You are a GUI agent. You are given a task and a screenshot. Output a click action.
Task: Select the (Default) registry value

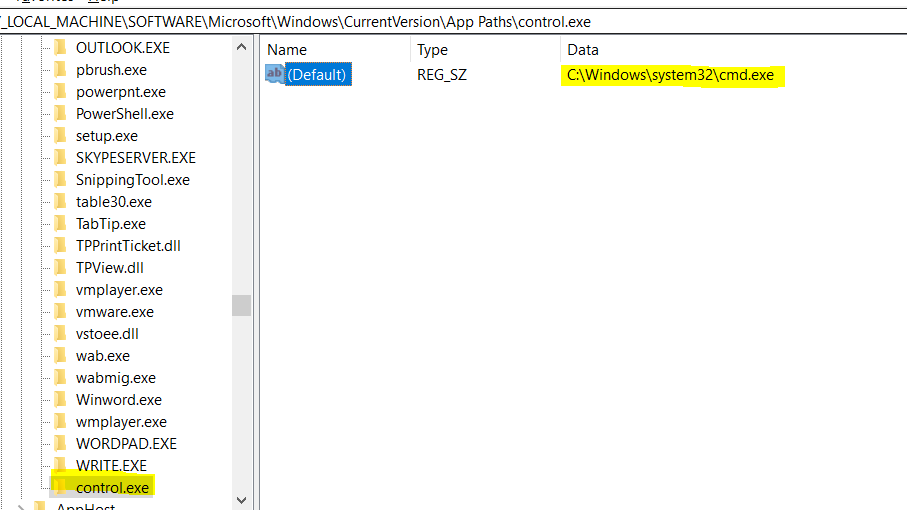(x=317, y=75)
